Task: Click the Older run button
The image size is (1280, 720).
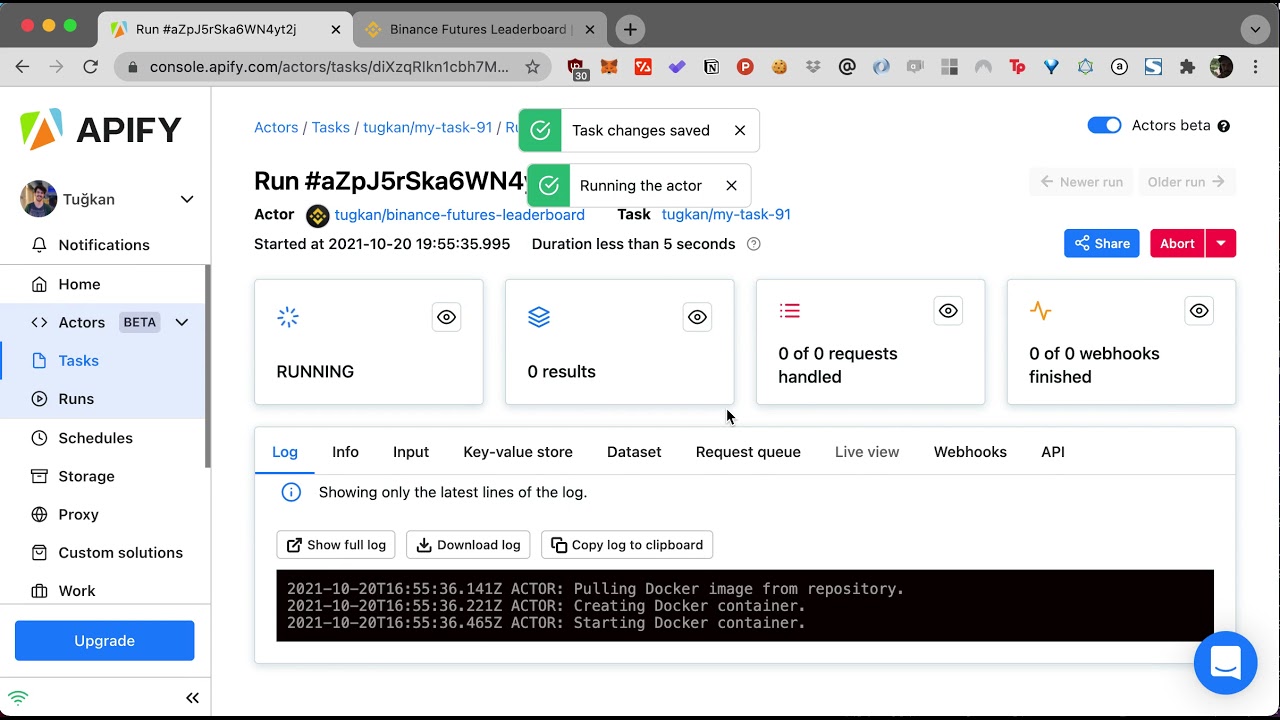Action: tap(1186, 182)
